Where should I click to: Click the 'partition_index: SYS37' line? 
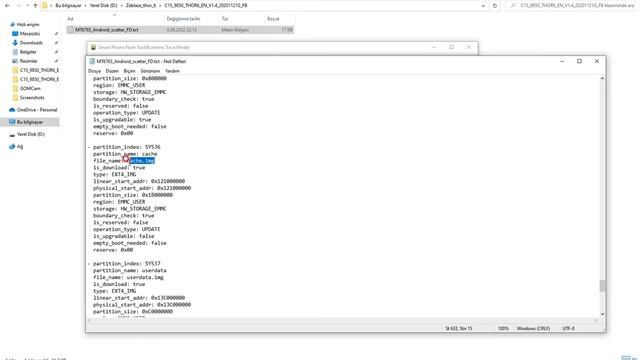point(127,264)
